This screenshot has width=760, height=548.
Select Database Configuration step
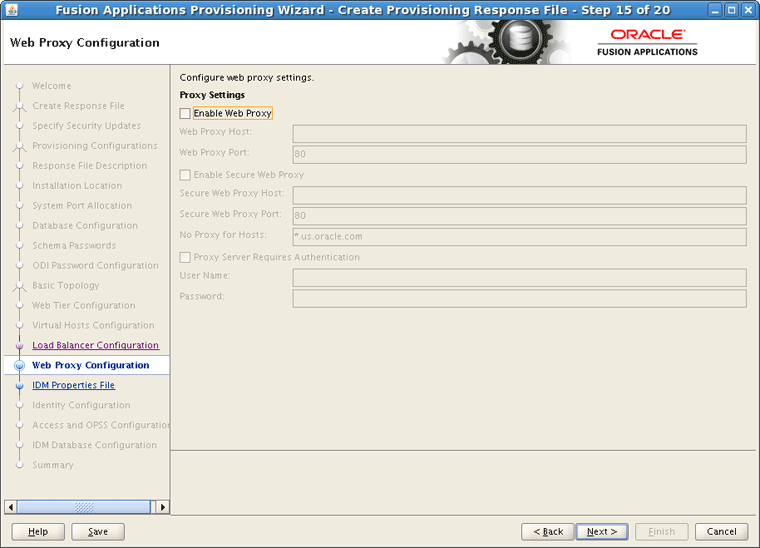click(85, 225)
